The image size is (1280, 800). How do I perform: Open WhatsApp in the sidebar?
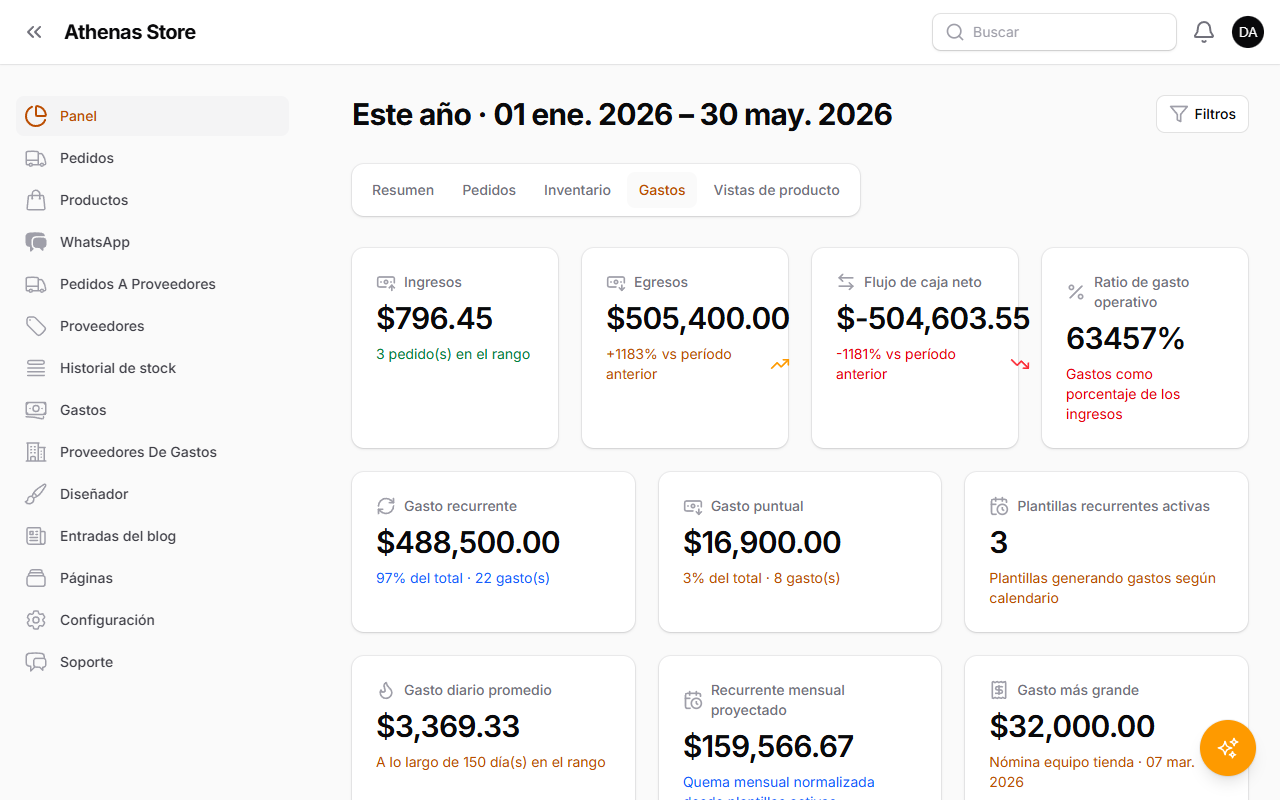tap(153, 242)
